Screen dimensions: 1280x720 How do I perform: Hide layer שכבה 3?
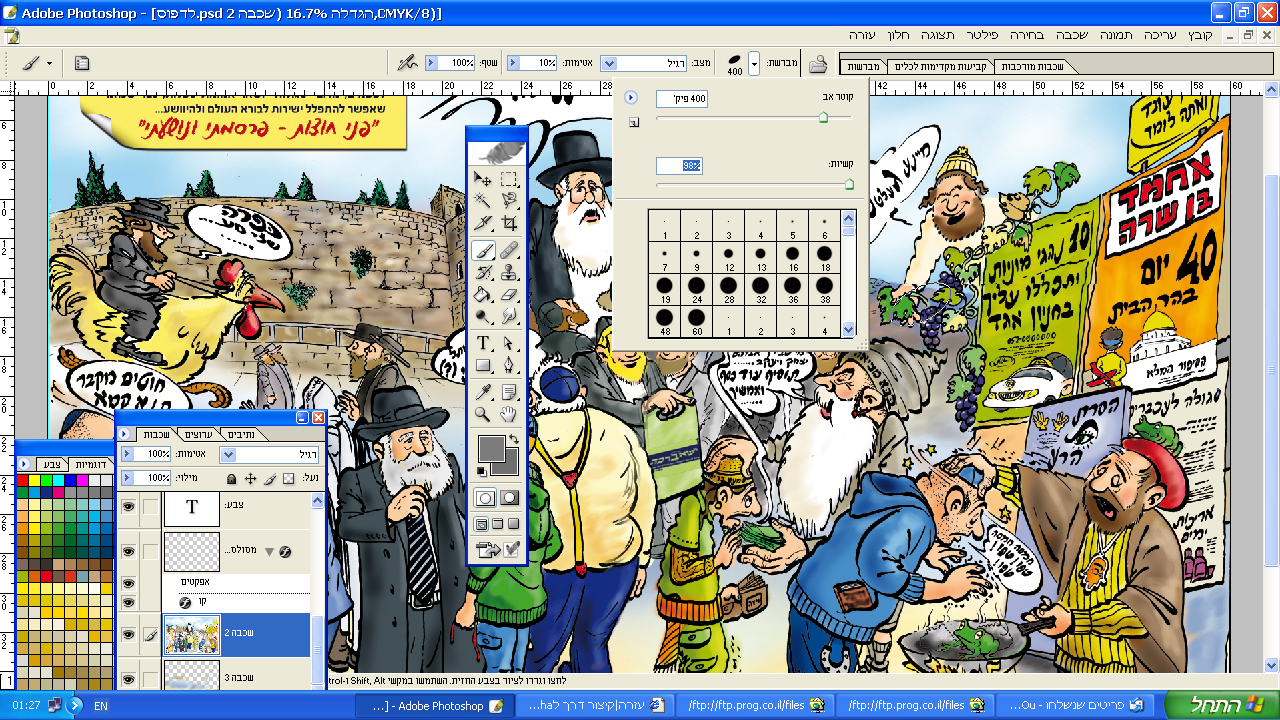128,678
